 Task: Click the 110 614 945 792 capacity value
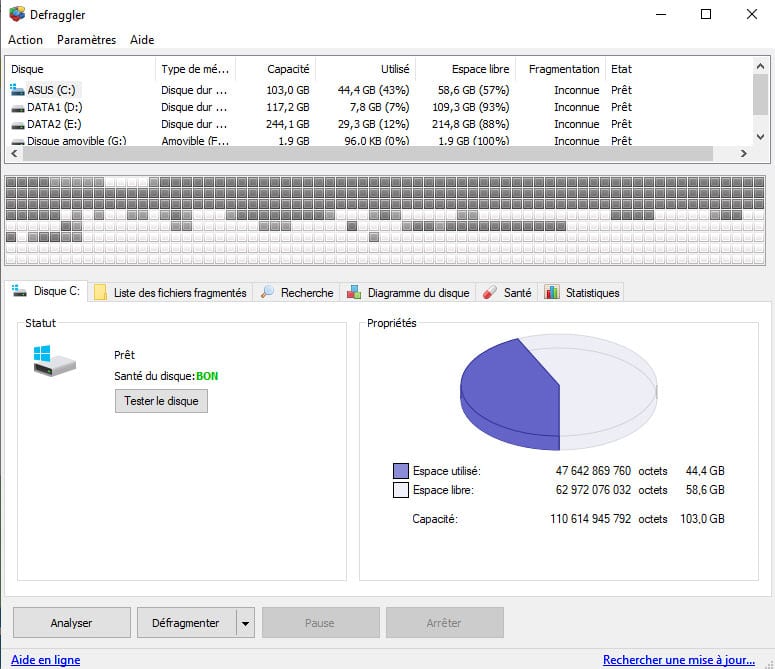pyautogui.click(x=591, y=519)
